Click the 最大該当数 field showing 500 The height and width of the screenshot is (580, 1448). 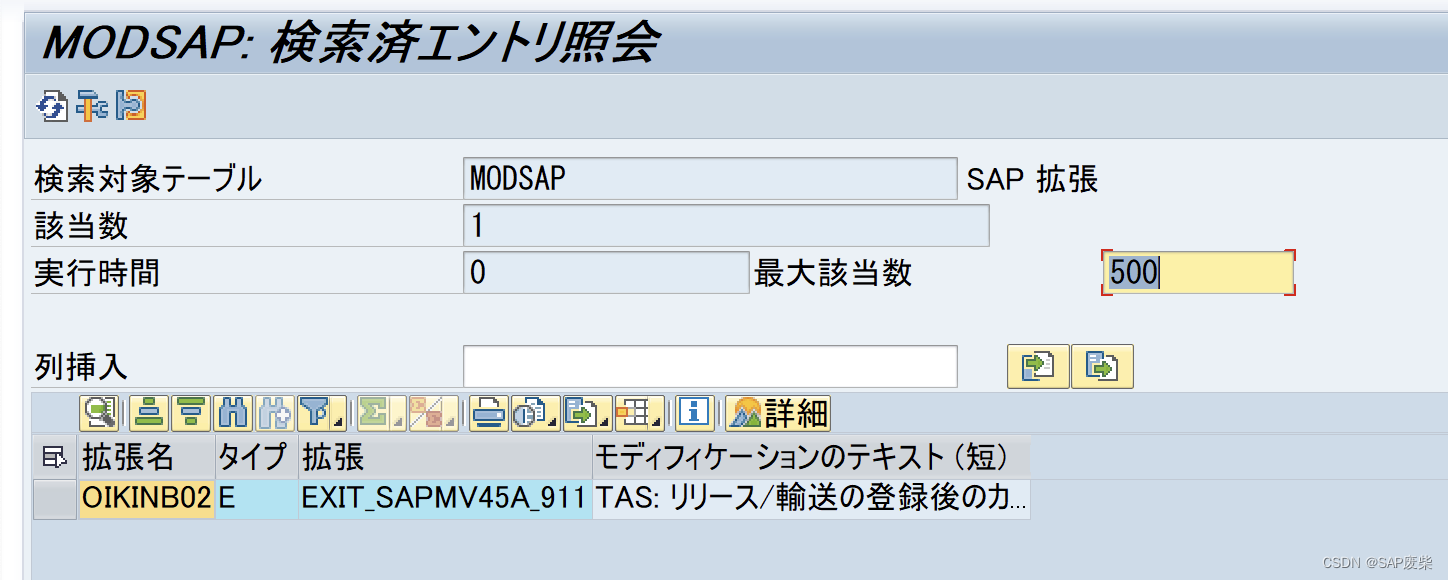tap(1198, 272)
